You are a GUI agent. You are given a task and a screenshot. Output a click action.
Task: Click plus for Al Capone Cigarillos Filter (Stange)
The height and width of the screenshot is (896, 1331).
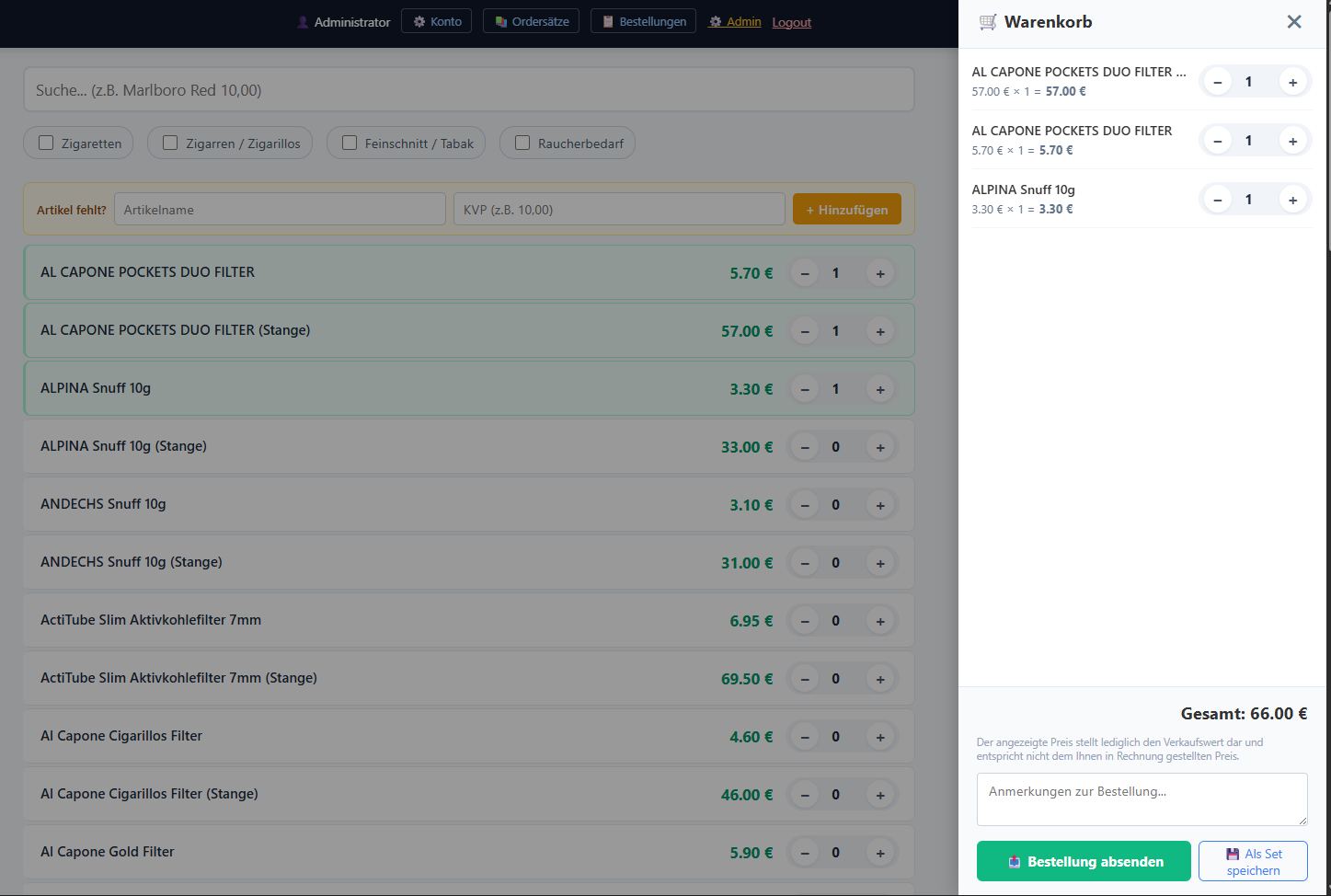pos(880,795)
